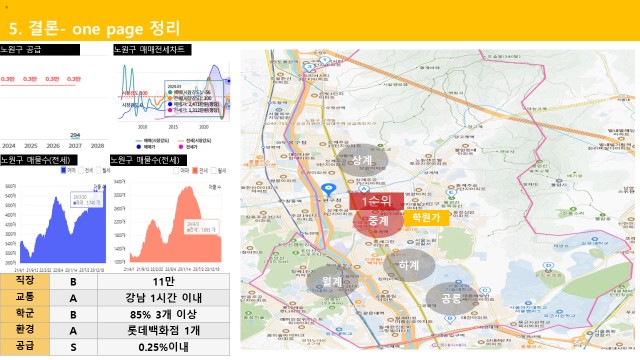
Task: Toggle 매매 checkbox on the orange listings chart
Action: pos(176,171)
